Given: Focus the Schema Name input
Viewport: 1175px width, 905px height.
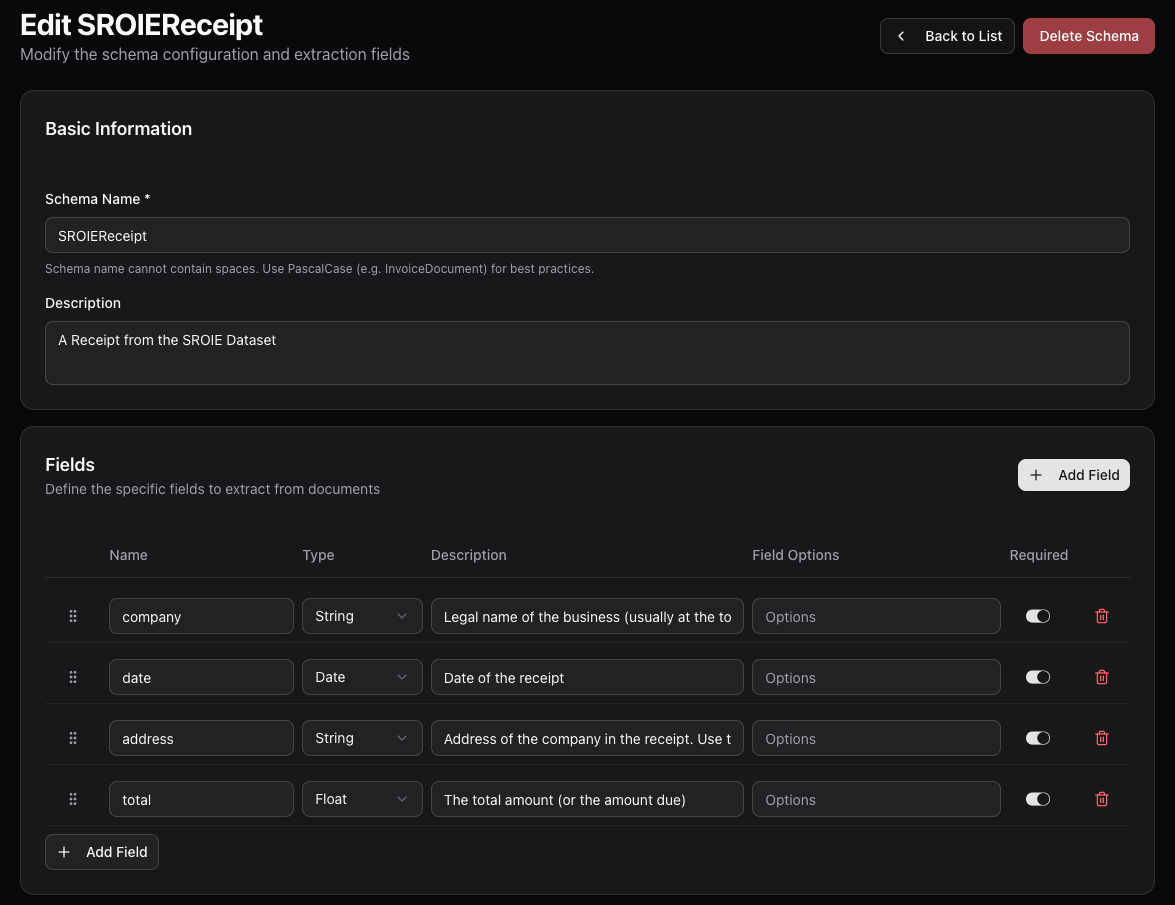Looking at the screenshot, I should 587,235.
